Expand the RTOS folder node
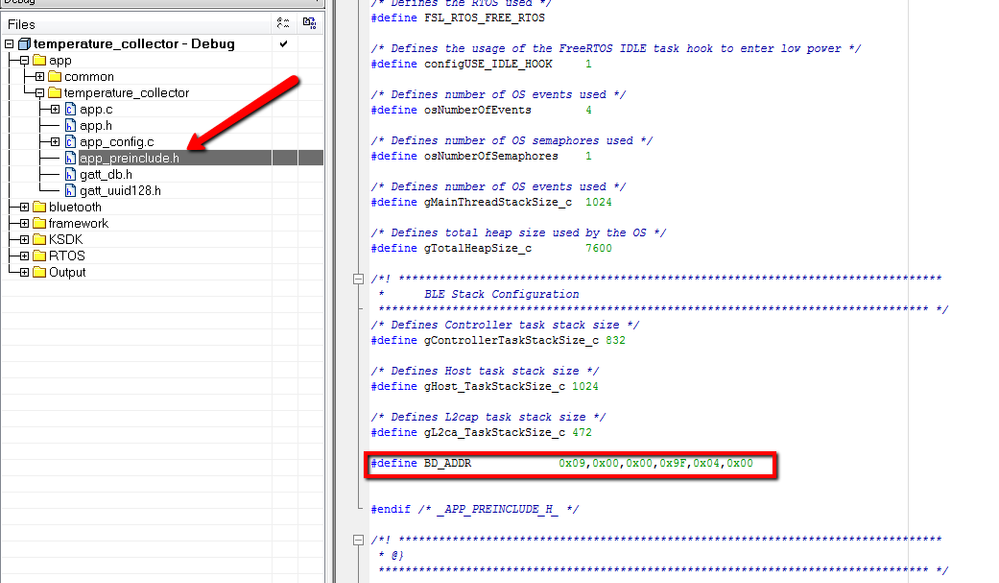The width and height of the screenshot is (999, 583). point(24,256)
